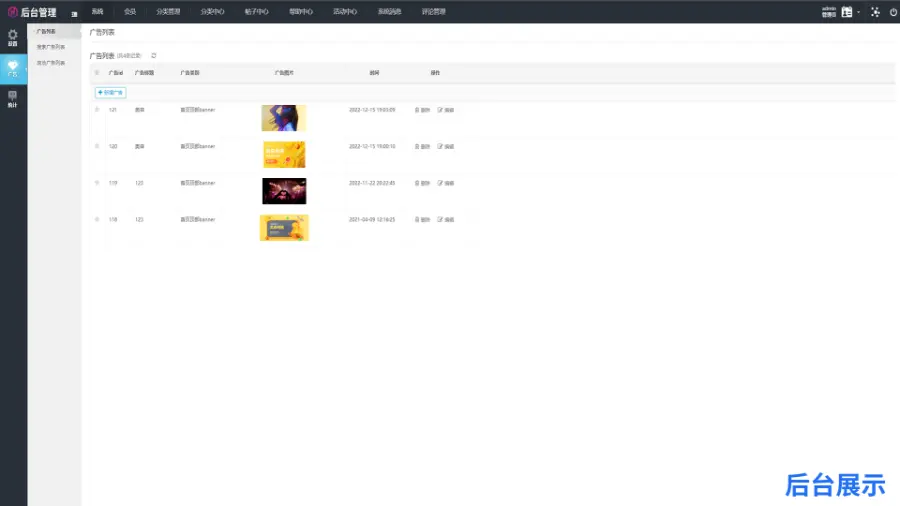
Task: Tick the checkbox for ad row 121
Action: (97, 109)
